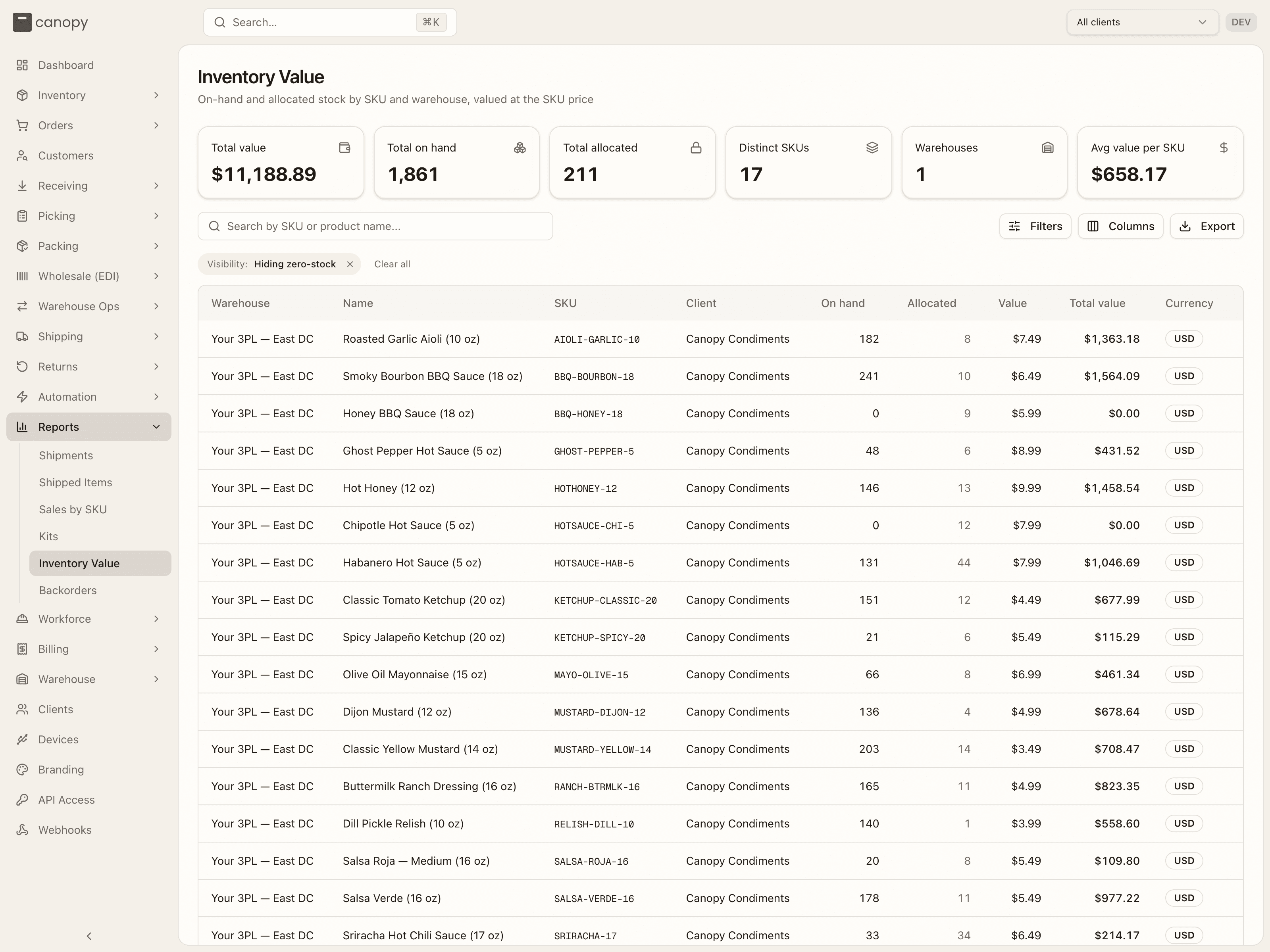Open Webhooks via its icon

[22, 830]
